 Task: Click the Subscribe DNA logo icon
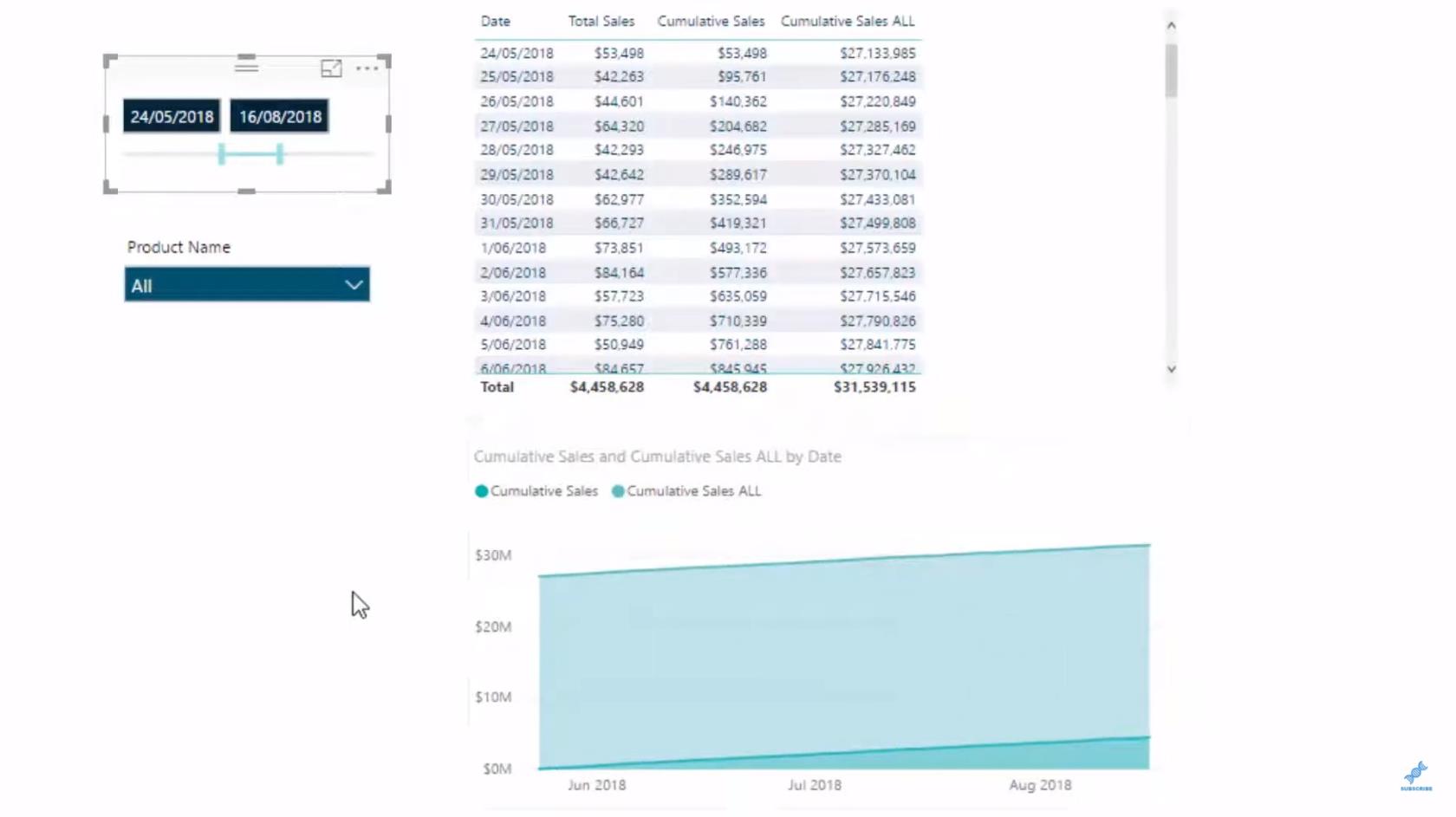click(x=1416, y=775)
